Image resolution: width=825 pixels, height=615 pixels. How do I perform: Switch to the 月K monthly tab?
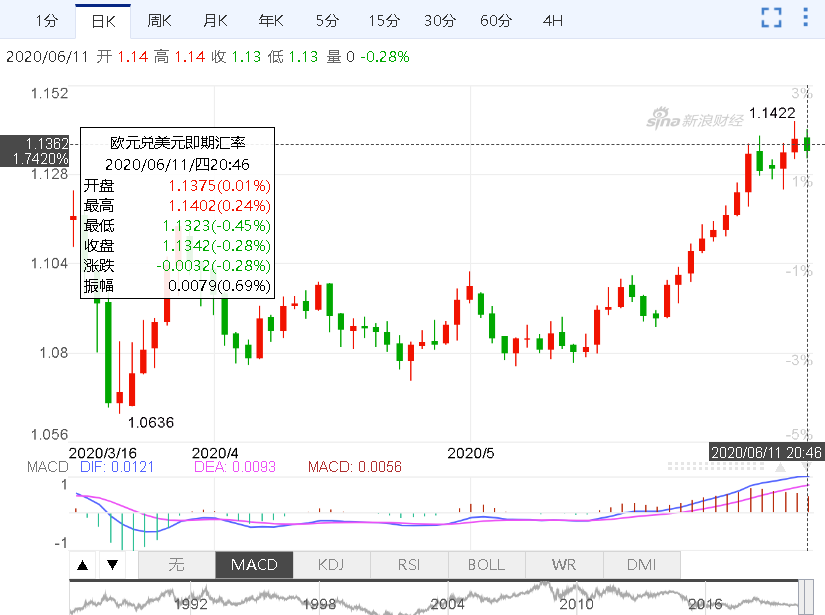215,21
